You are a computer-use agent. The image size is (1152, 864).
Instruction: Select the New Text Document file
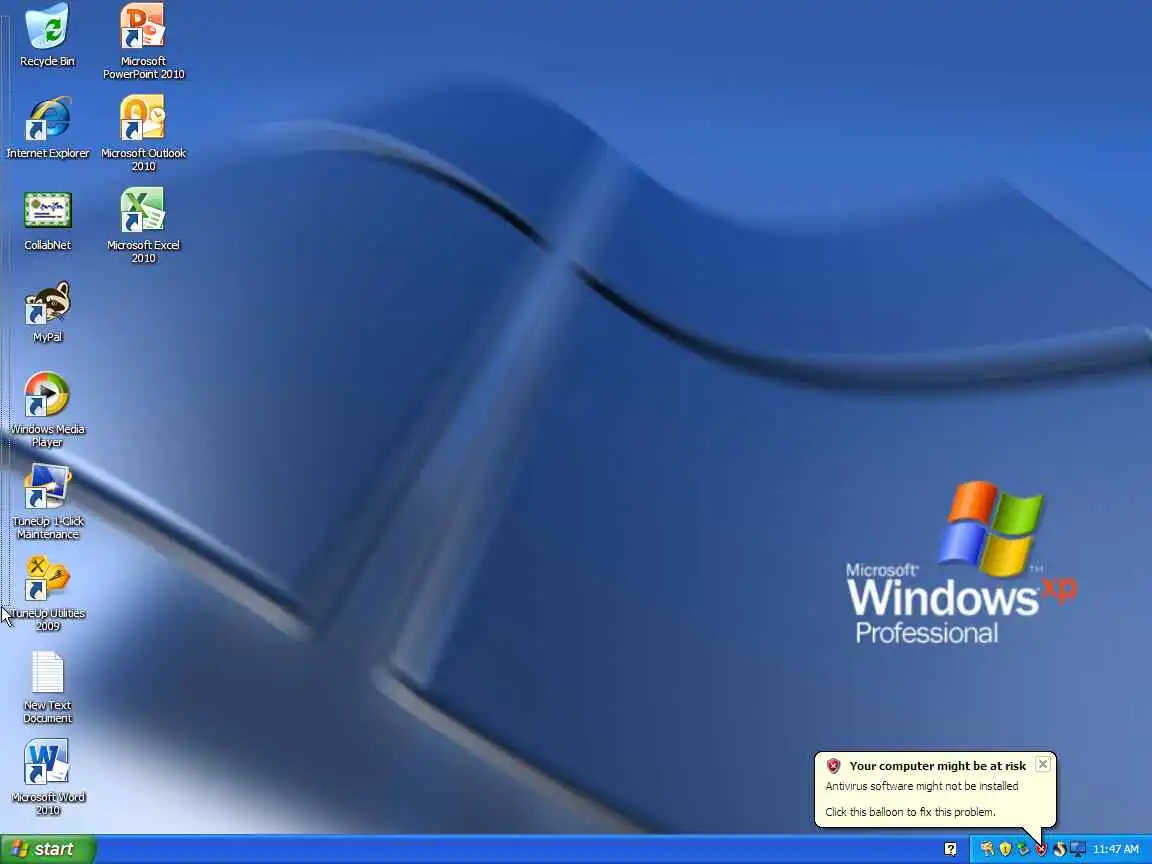48,687
